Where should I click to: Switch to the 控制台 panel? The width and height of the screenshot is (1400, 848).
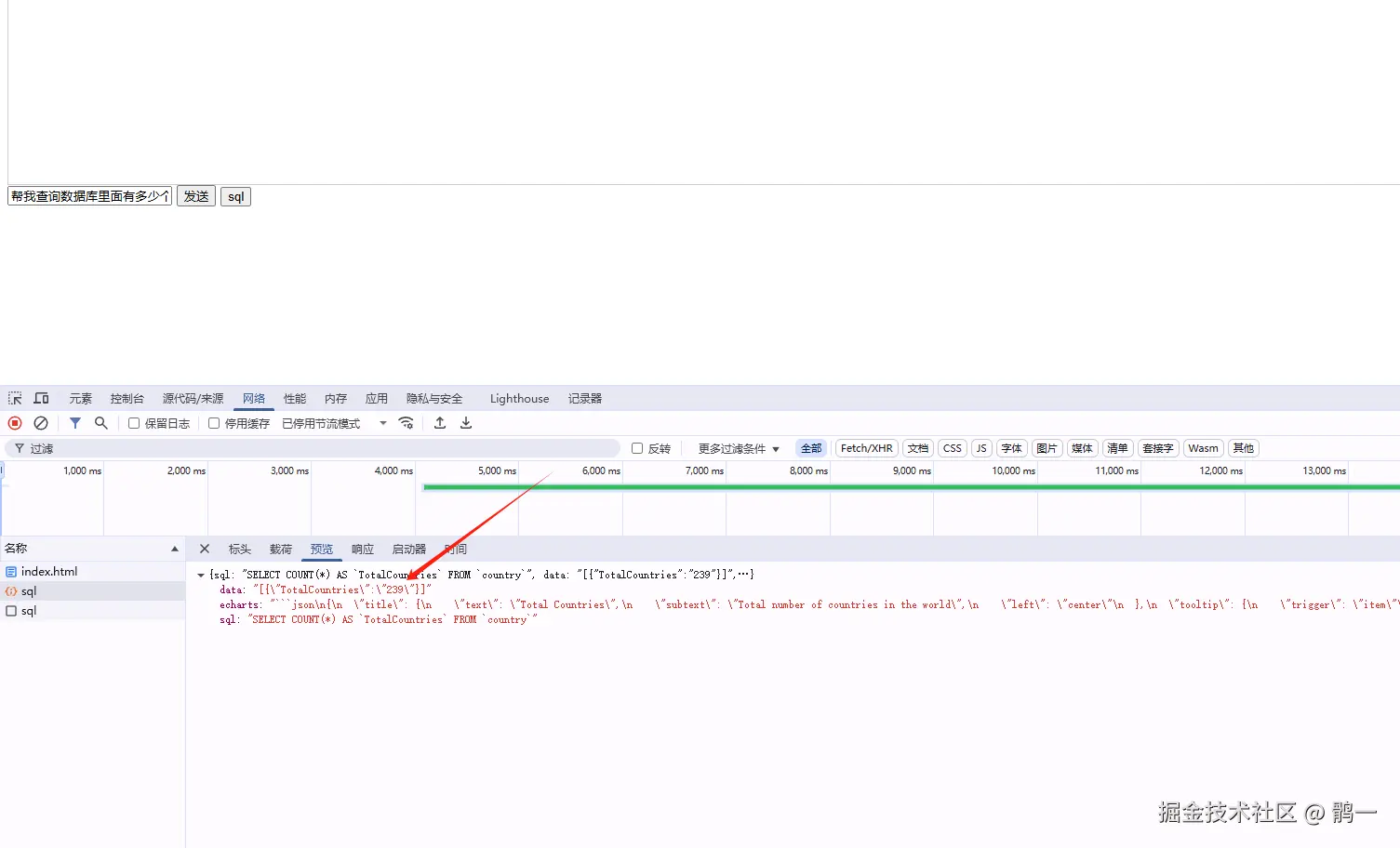(127, 398)
